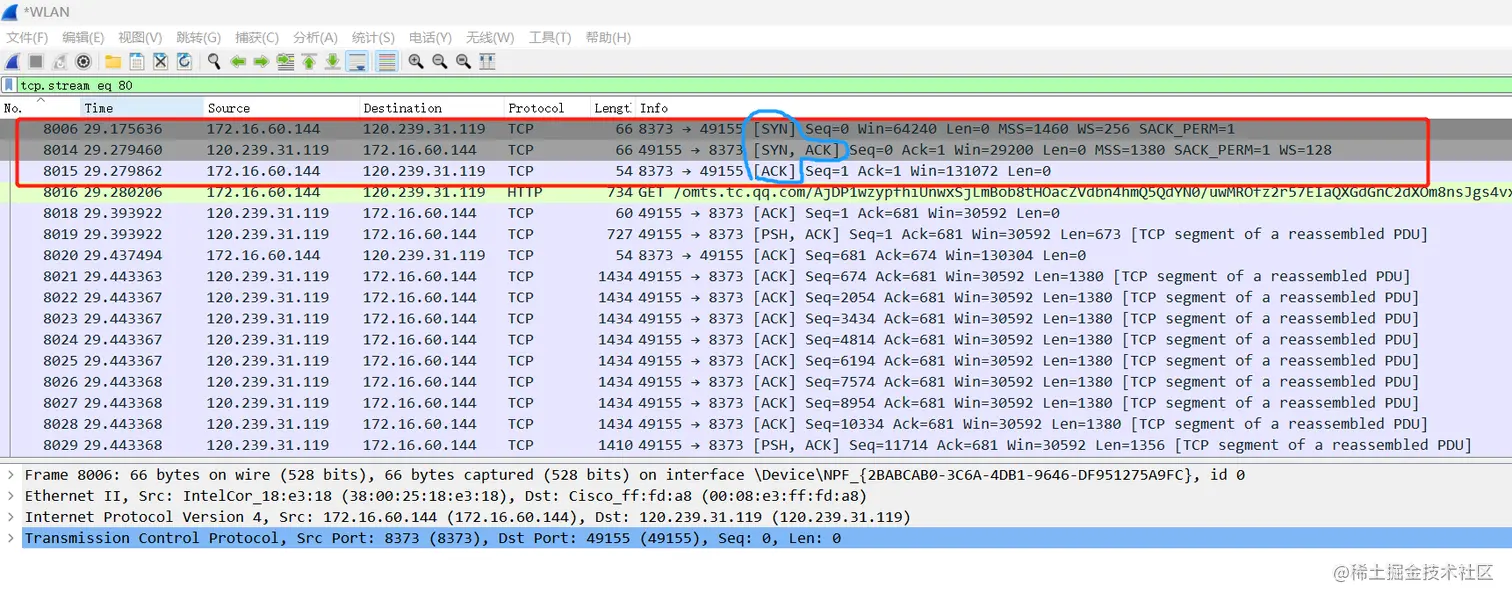Restart the current capture

coord(60,62)
